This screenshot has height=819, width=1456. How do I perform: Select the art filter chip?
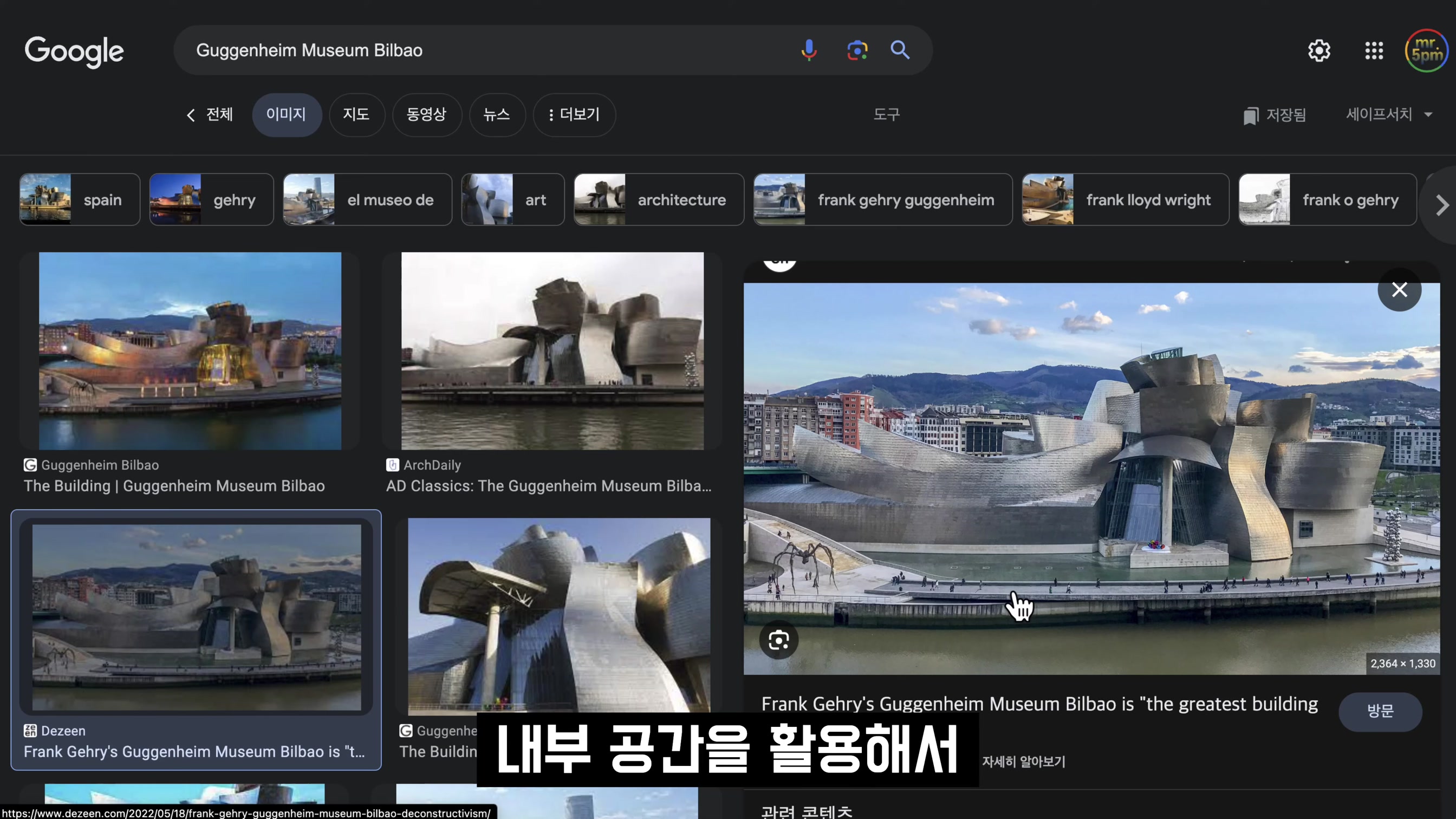(512, 199)
